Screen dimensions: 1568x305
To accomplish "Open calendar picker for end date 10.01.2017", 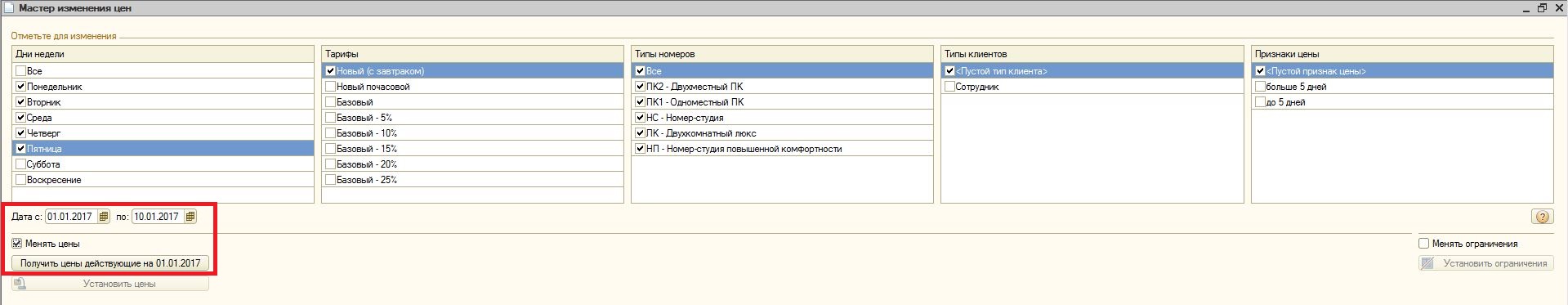I will point(190,217).
